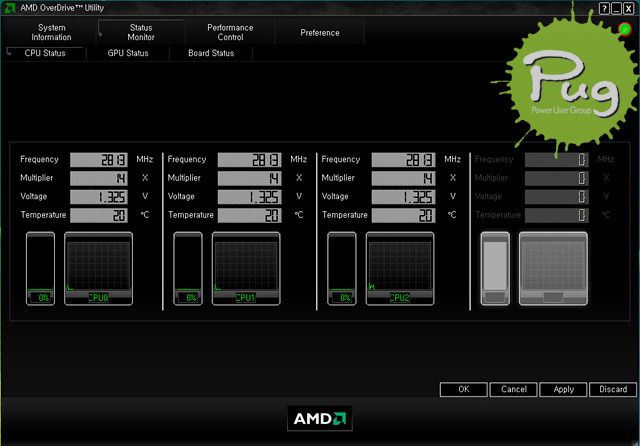Switch to the GPU Status sub-tab
Screen dimensions: 640x446
coord(128,53)
